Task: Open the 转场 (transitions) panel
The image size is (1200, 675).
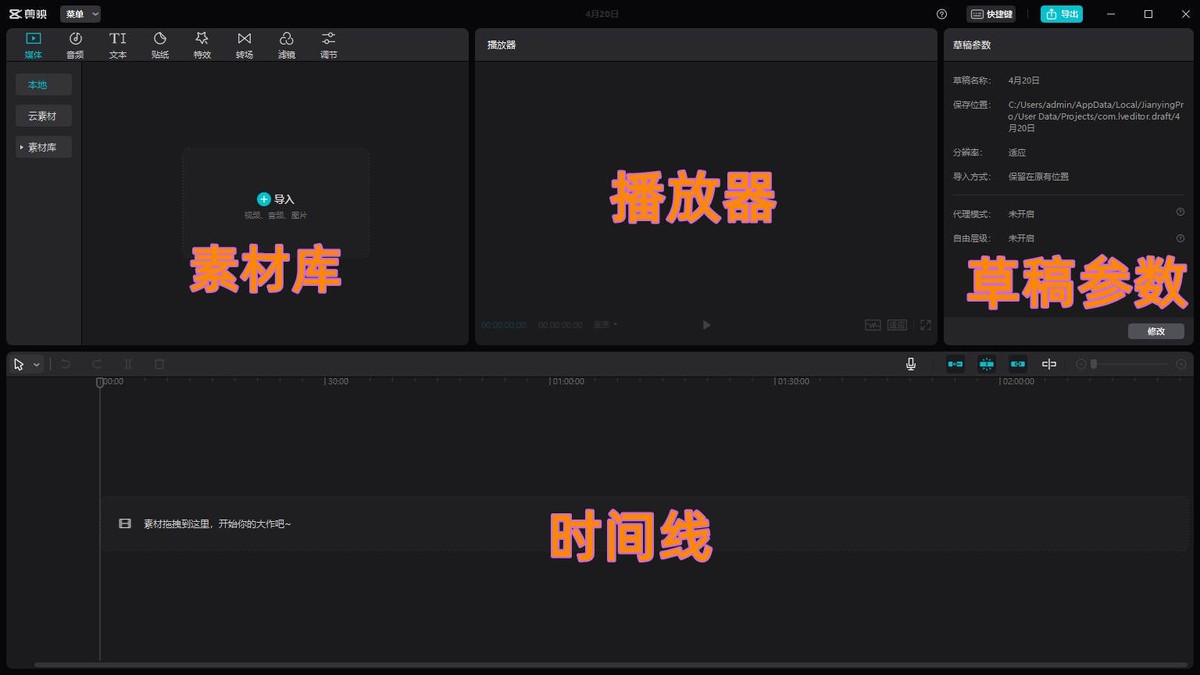Action: 244,44
